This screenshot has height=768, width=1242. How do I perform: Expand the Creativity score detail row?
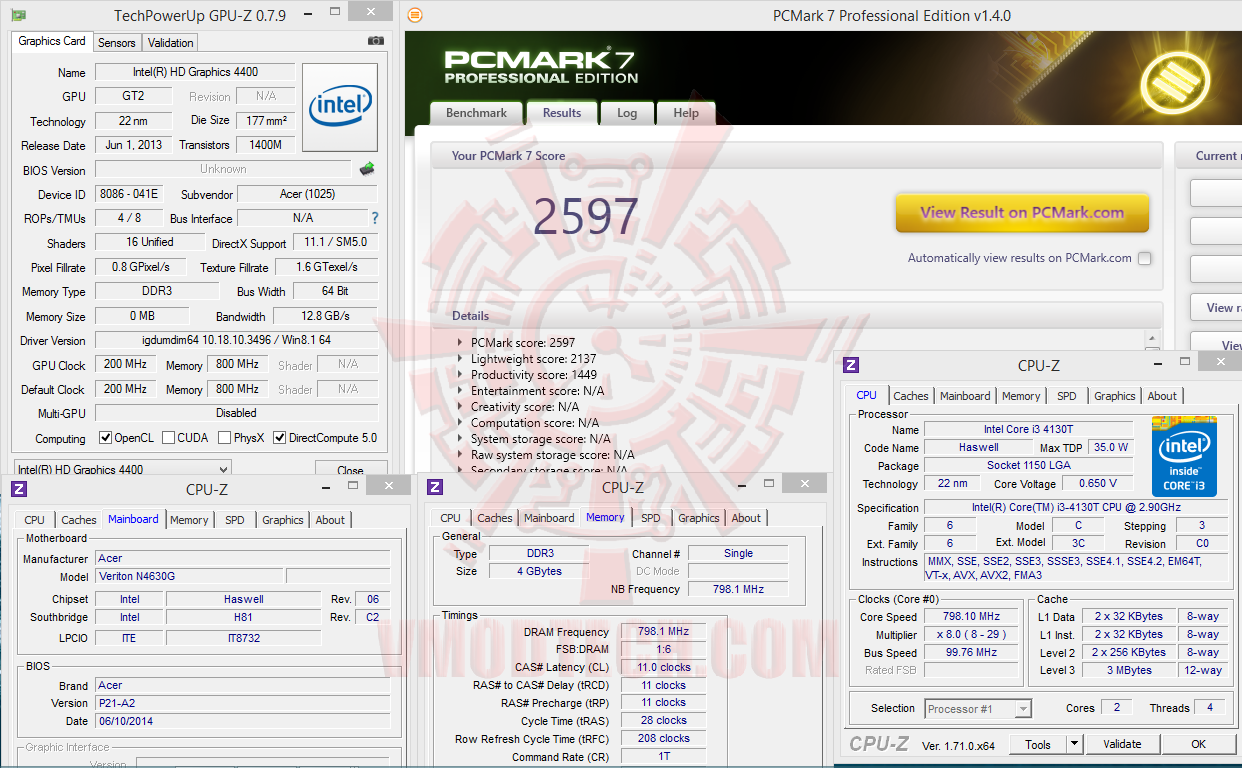(x=461, y=407)
